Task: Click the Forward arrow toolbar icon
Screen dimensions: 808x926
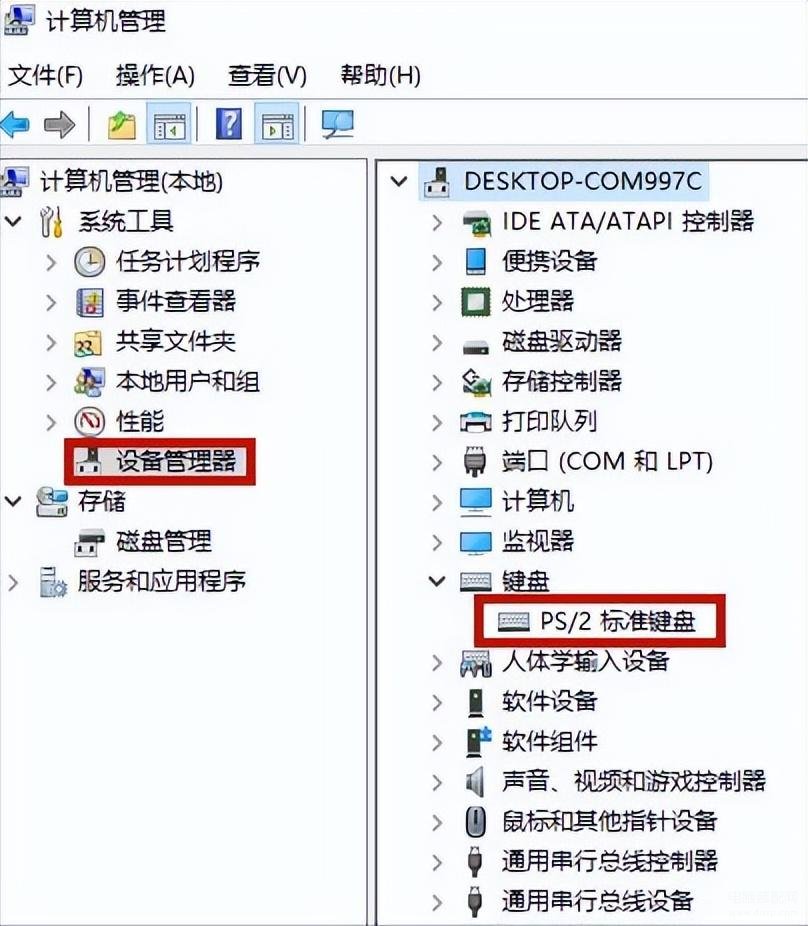Action: point(60,124)
